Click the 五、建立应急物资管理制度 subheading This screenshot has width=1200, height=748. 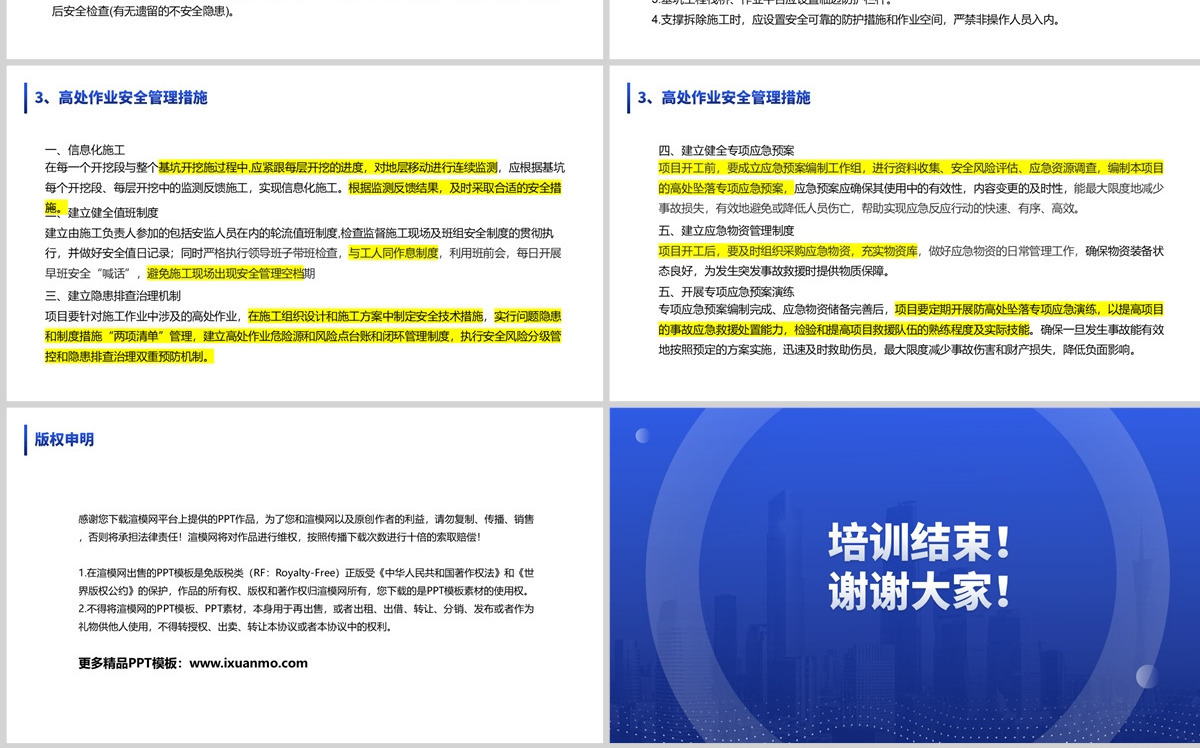[x=726, y=231]
